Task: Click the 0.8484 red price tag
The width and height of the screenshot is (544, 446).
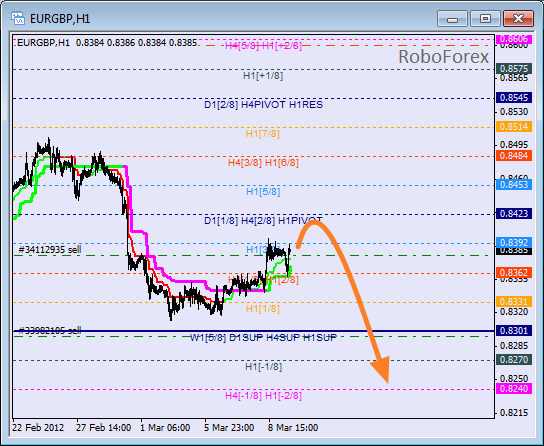Action: tap(514, 155)
